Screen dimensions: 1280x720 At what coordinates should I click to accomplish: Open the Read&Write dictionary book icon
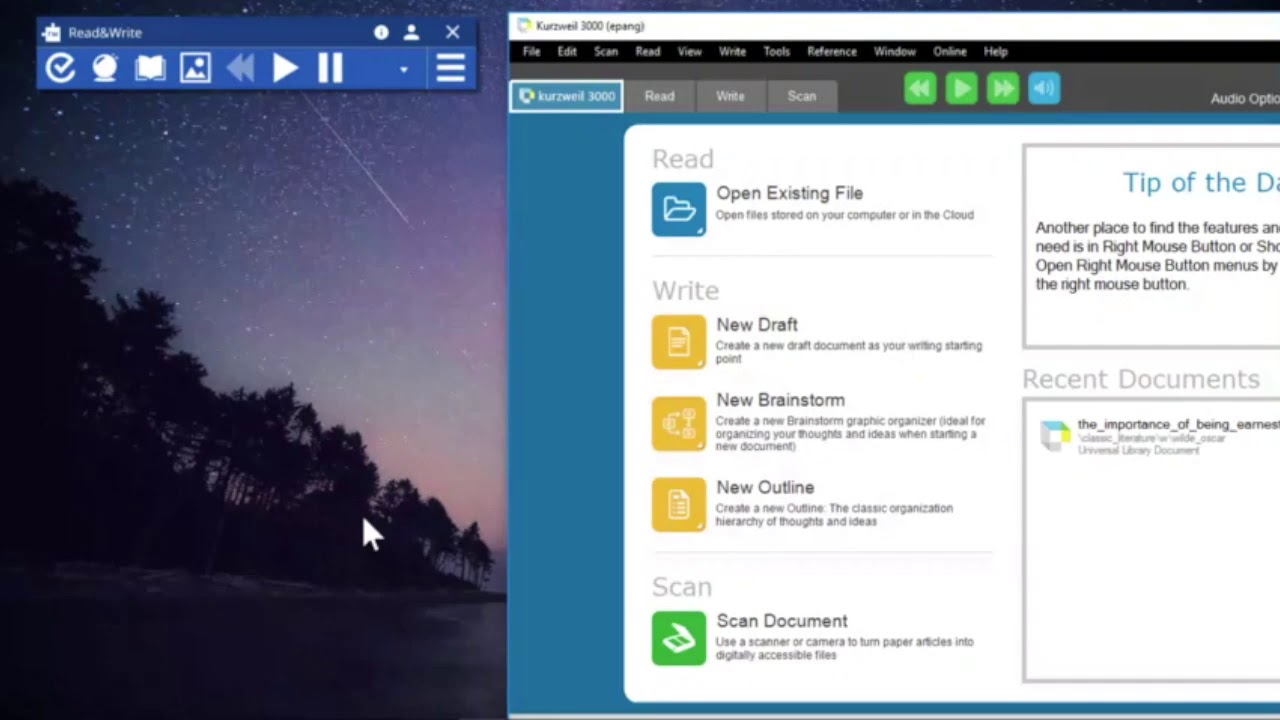click(150, 68)
